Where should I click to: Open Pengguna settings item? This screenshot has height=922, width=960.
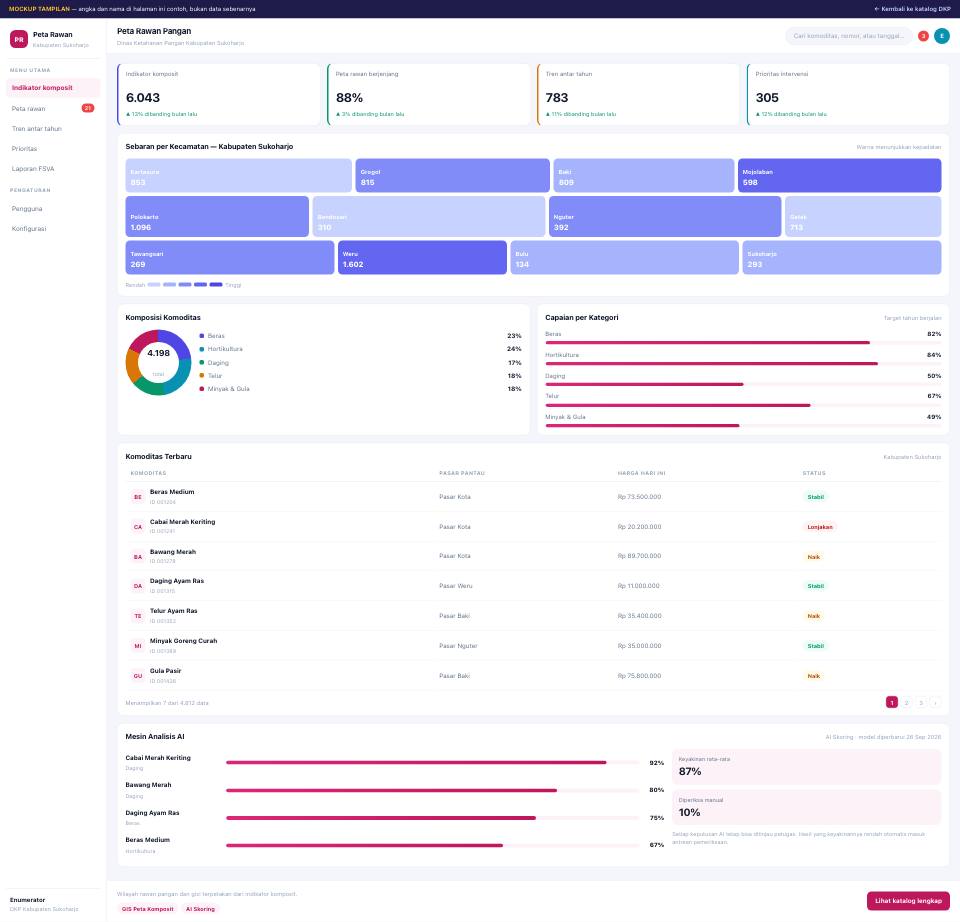53,209
